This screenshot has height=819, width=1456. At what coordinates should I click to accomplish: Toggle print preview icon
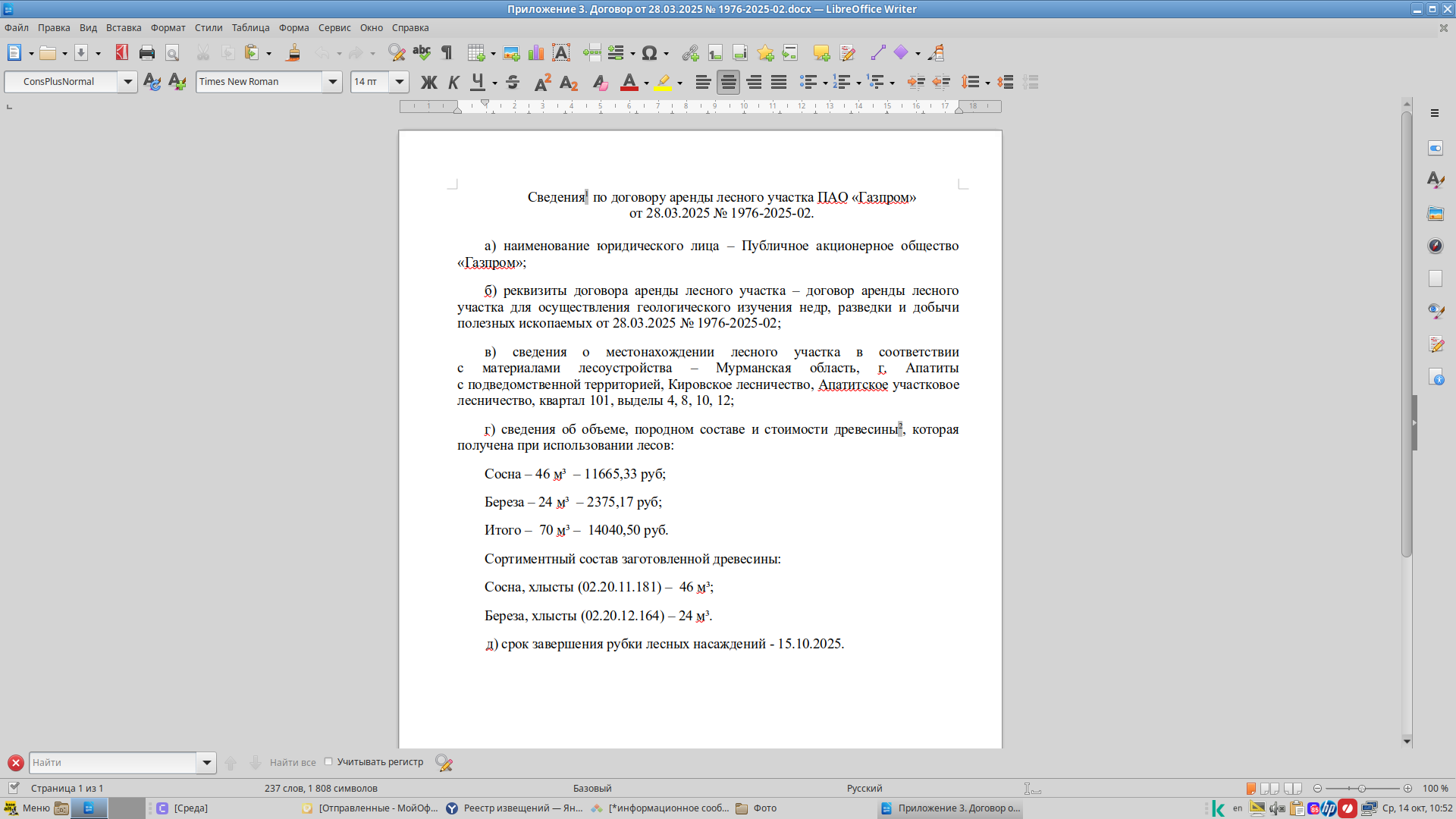pyautogui.click(x=172, y=52)
